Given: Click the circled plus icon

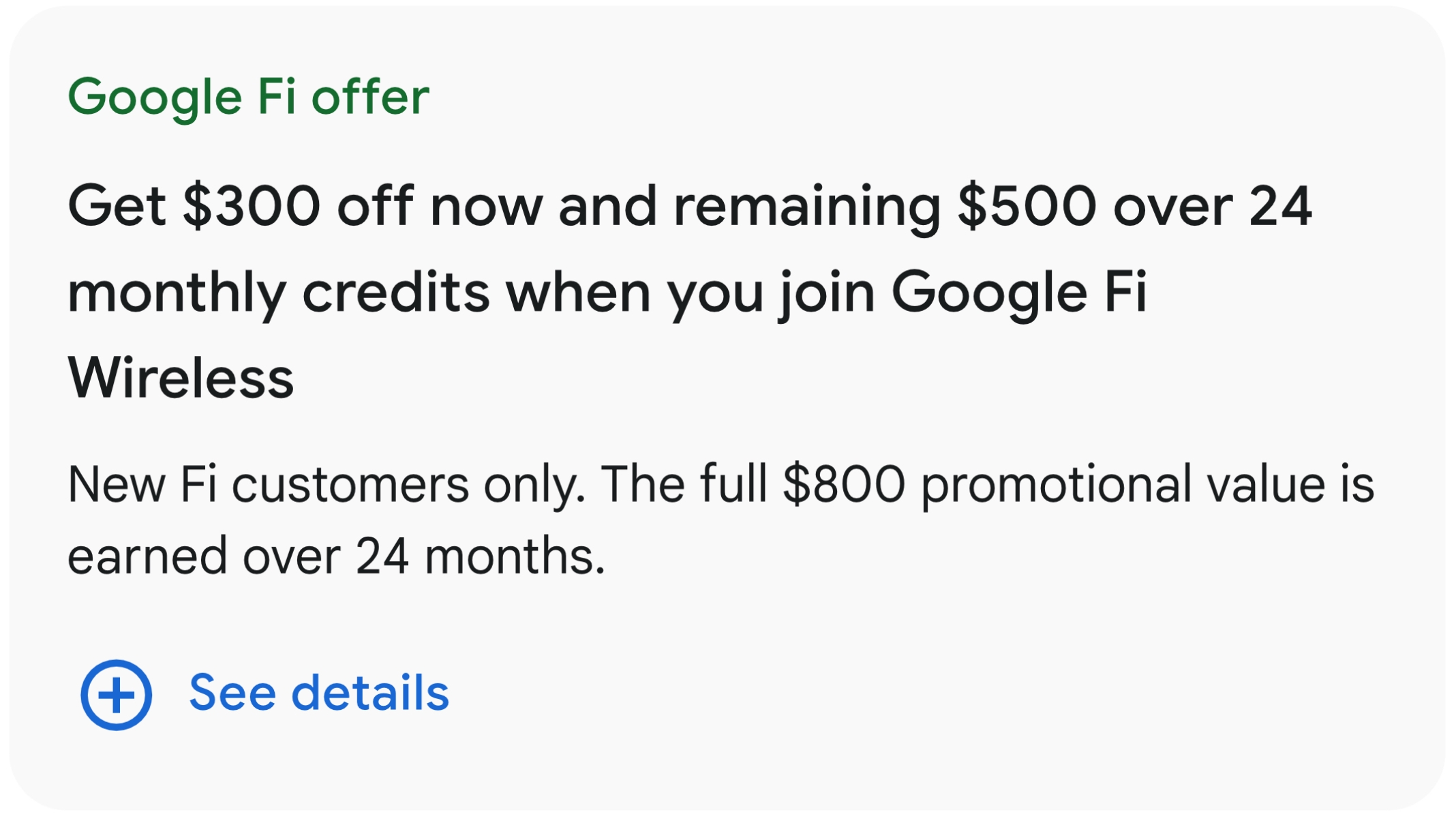Looking at the screenshot, I should (x=116, y=695).
